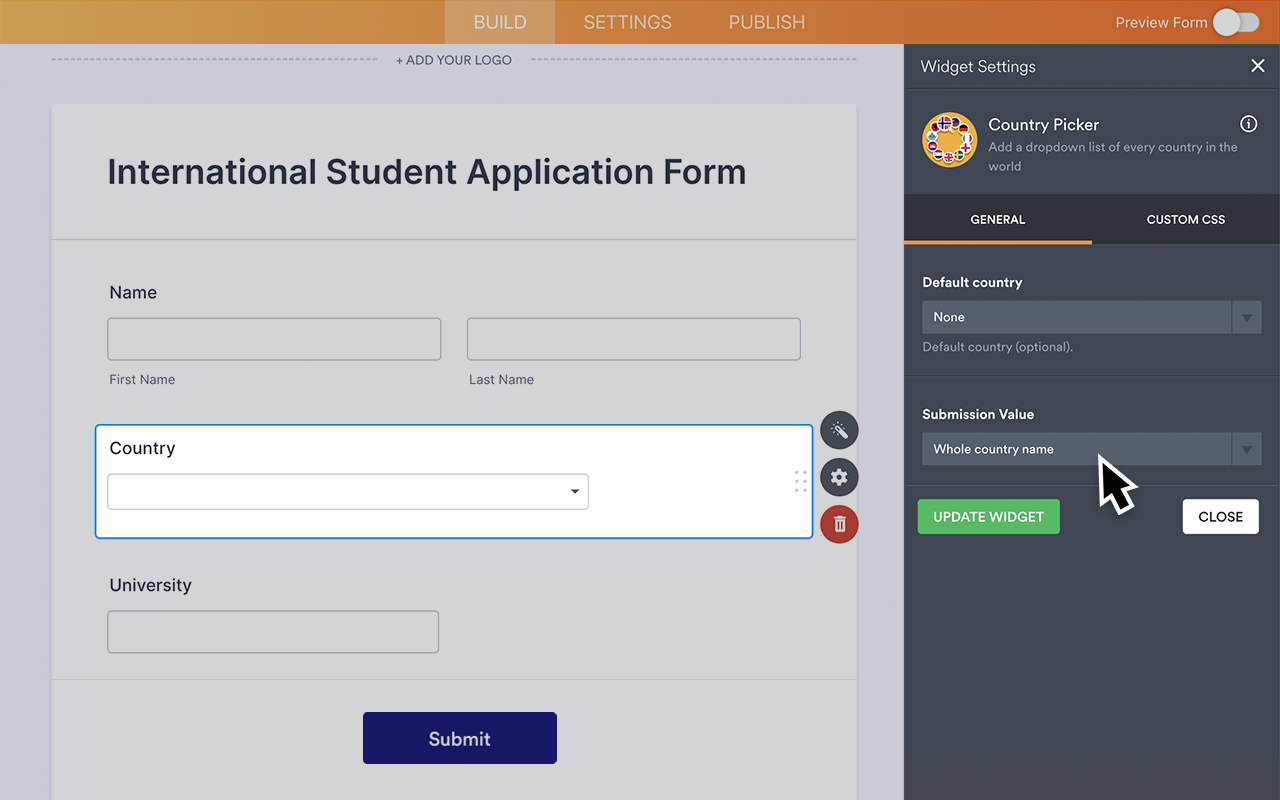1280x800 pixels.
Task: Open the PUBLISH tab
Action: point(766,22)
